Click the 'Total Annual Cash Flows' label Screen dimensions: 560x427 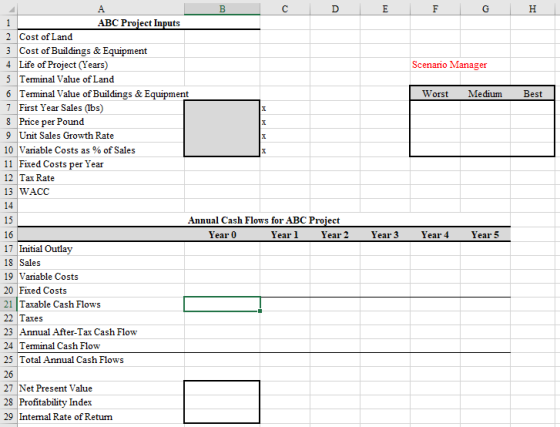tap(71, 360)
